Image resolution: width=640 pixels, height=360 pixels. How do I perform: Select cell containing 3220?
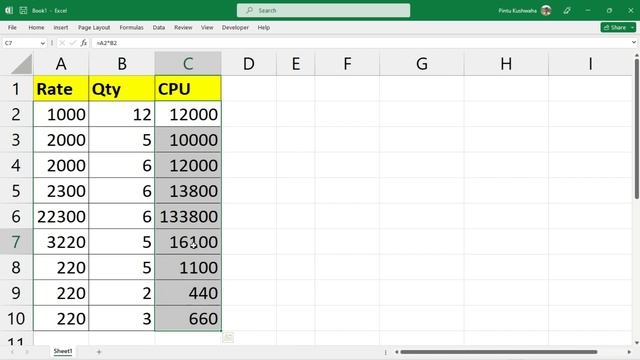pos(61,242)
